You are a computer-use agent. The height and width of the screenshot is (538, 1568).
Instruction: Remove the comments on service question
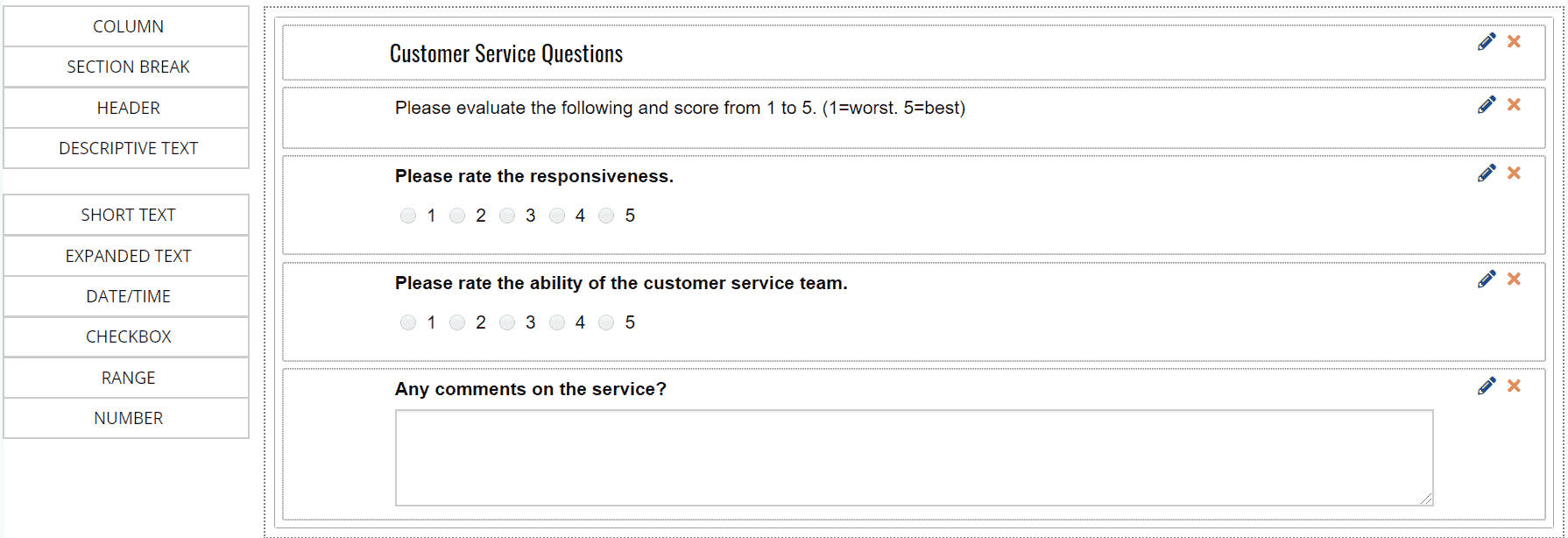coord(1514,386)
